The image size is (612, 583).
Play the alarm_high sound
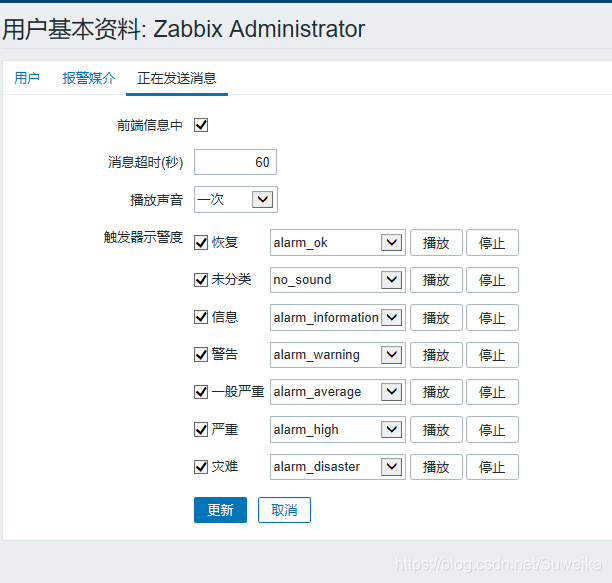(x=436, y=430)
